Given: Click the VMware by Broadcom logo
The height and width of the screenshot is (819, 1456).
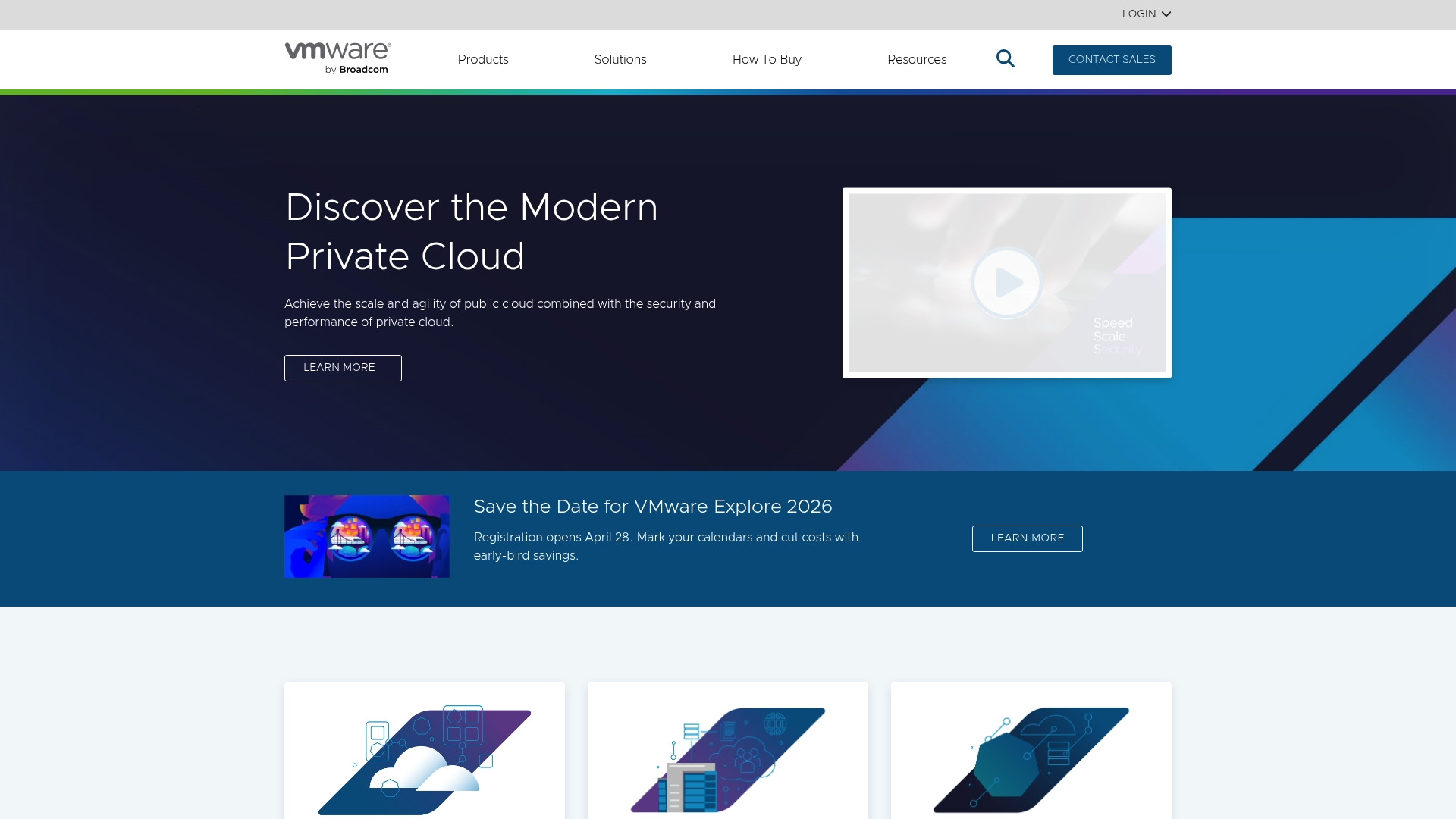Looking at the screenshot, I should pyautogui.click(x=337, y=58).
